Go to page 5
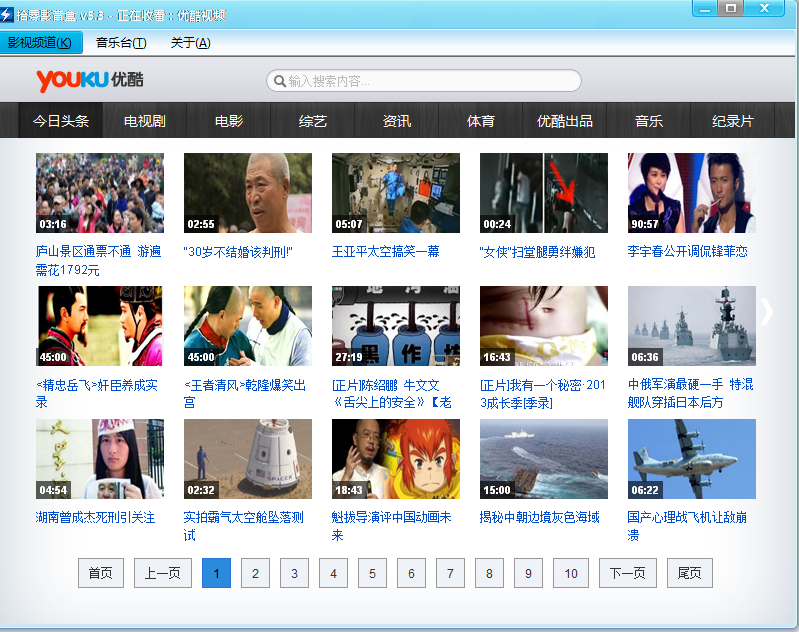Viewport: 799px width, 632px height. 371,573
